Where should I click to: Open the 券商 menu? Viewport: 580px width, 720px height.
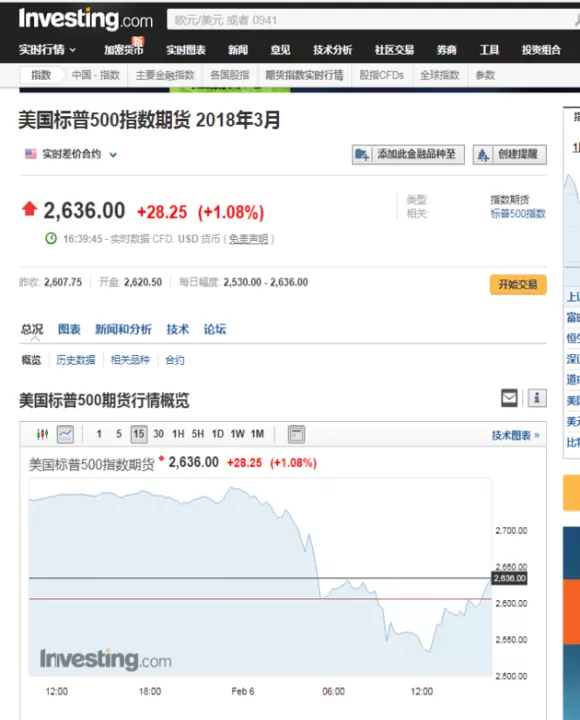point(446,50)
